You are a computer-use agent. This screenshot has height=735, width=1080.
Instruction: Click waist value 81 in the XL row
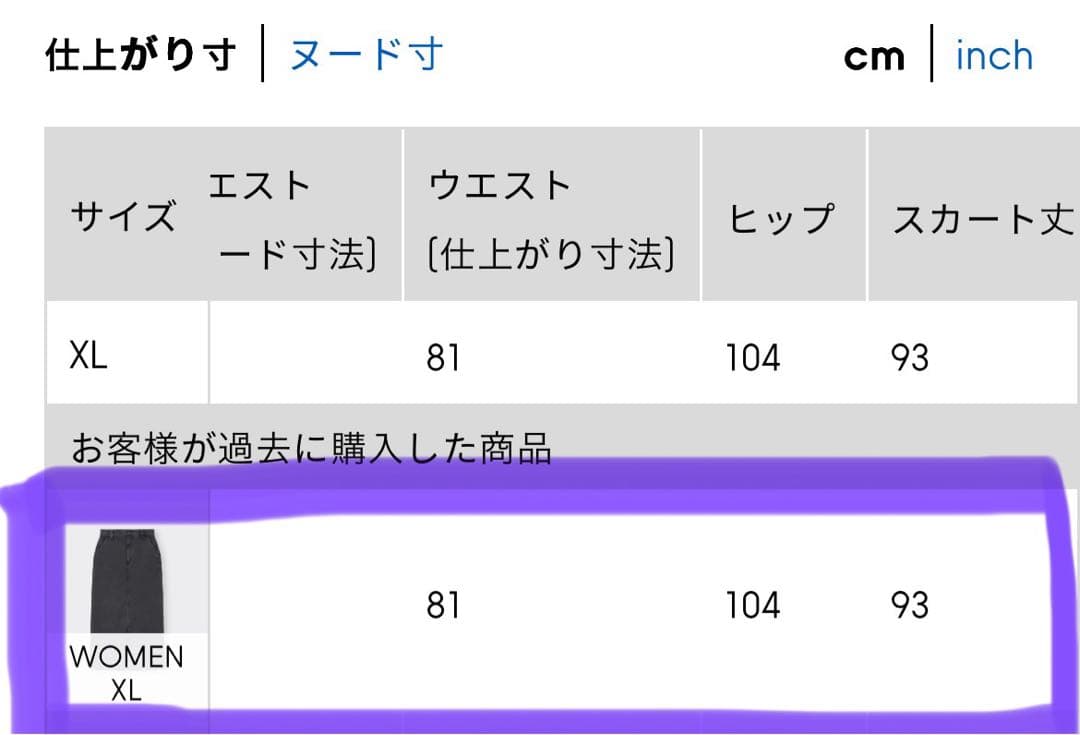coord(443,357)
